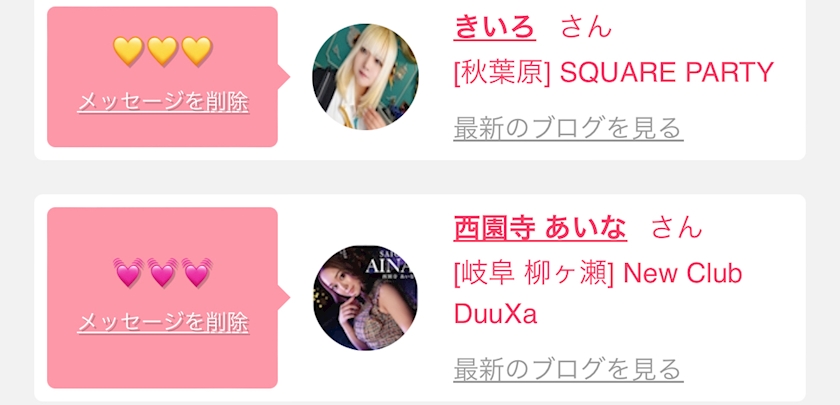Open きいろ's profile name link
This screenshot has height=405, width=840.
[x=494, y=26]
